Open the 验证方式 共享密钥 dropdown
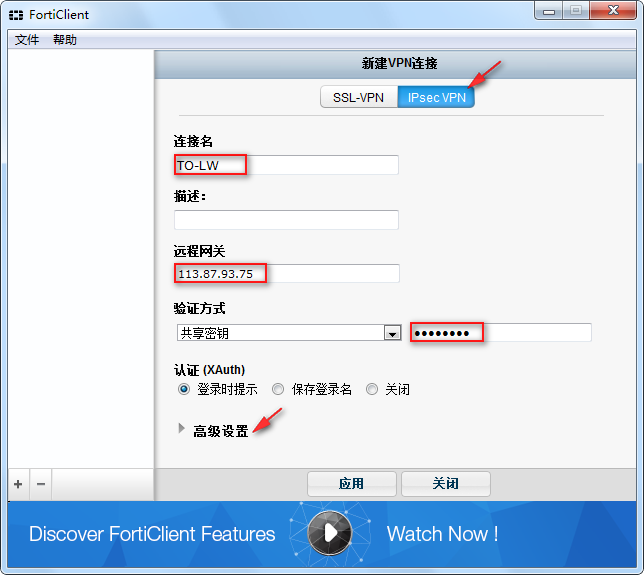The image size is (644, 575). coord(289,333)
